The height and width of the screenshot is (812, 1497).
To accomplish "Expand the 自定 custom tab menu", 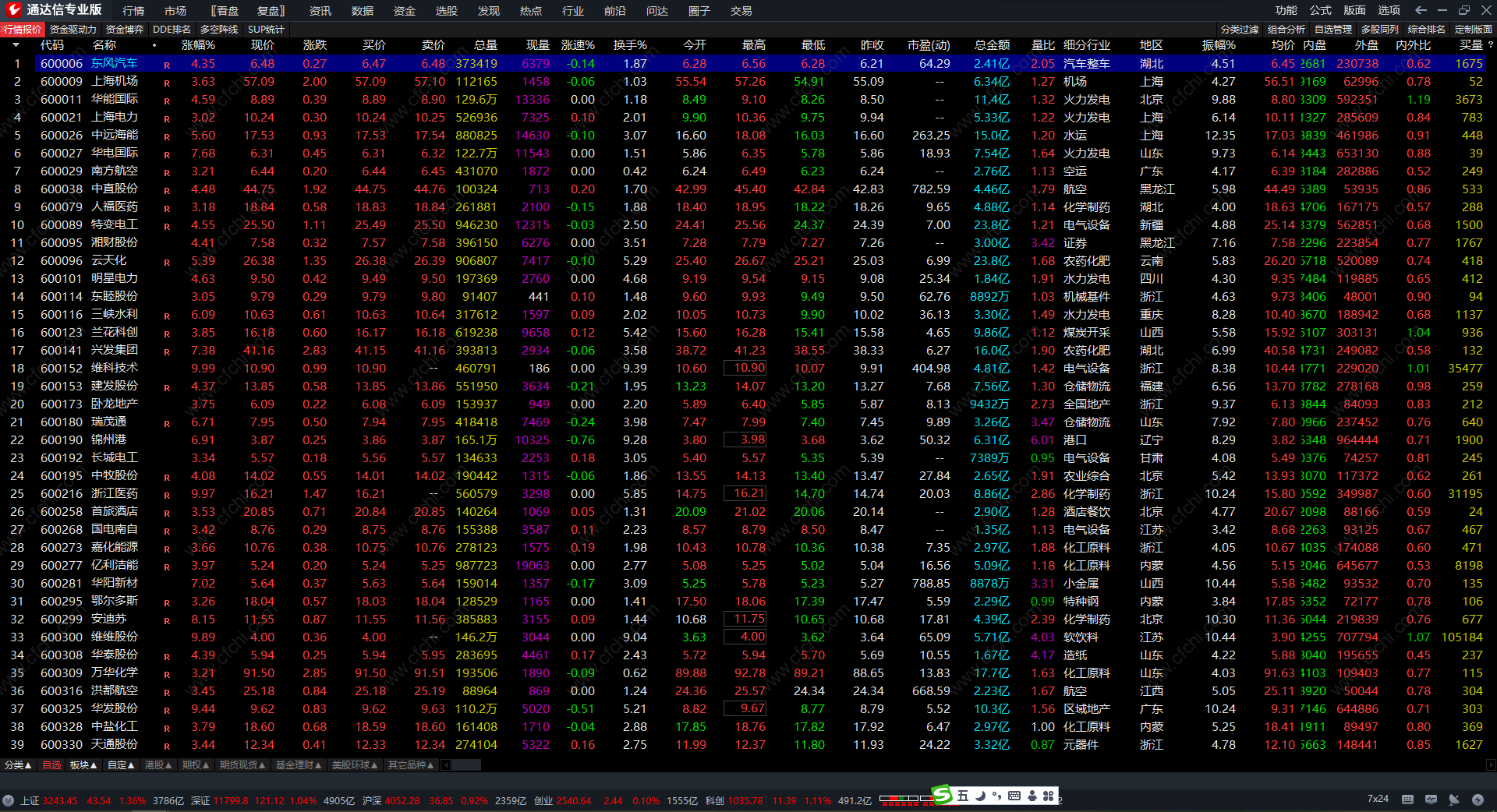I will [121, 765].
